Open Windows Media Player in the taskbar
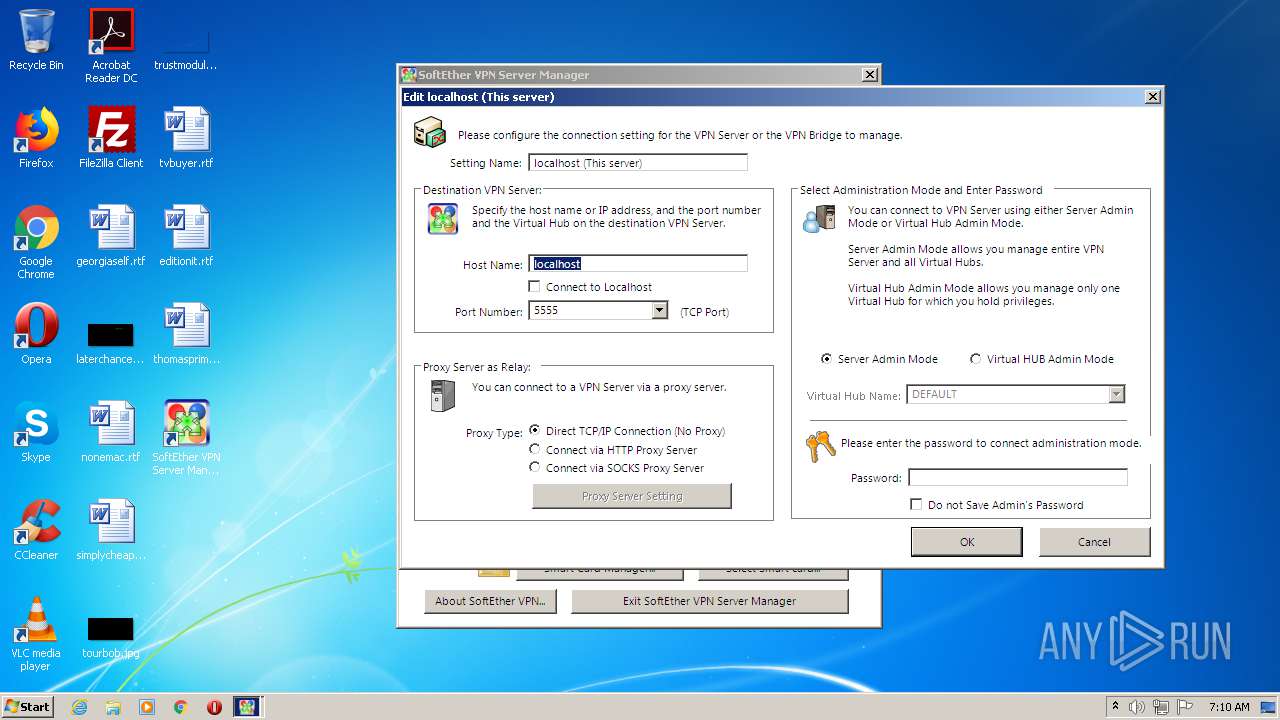Image resolution: width=1280 pixels, height=720 pixels. pos(147,707)
